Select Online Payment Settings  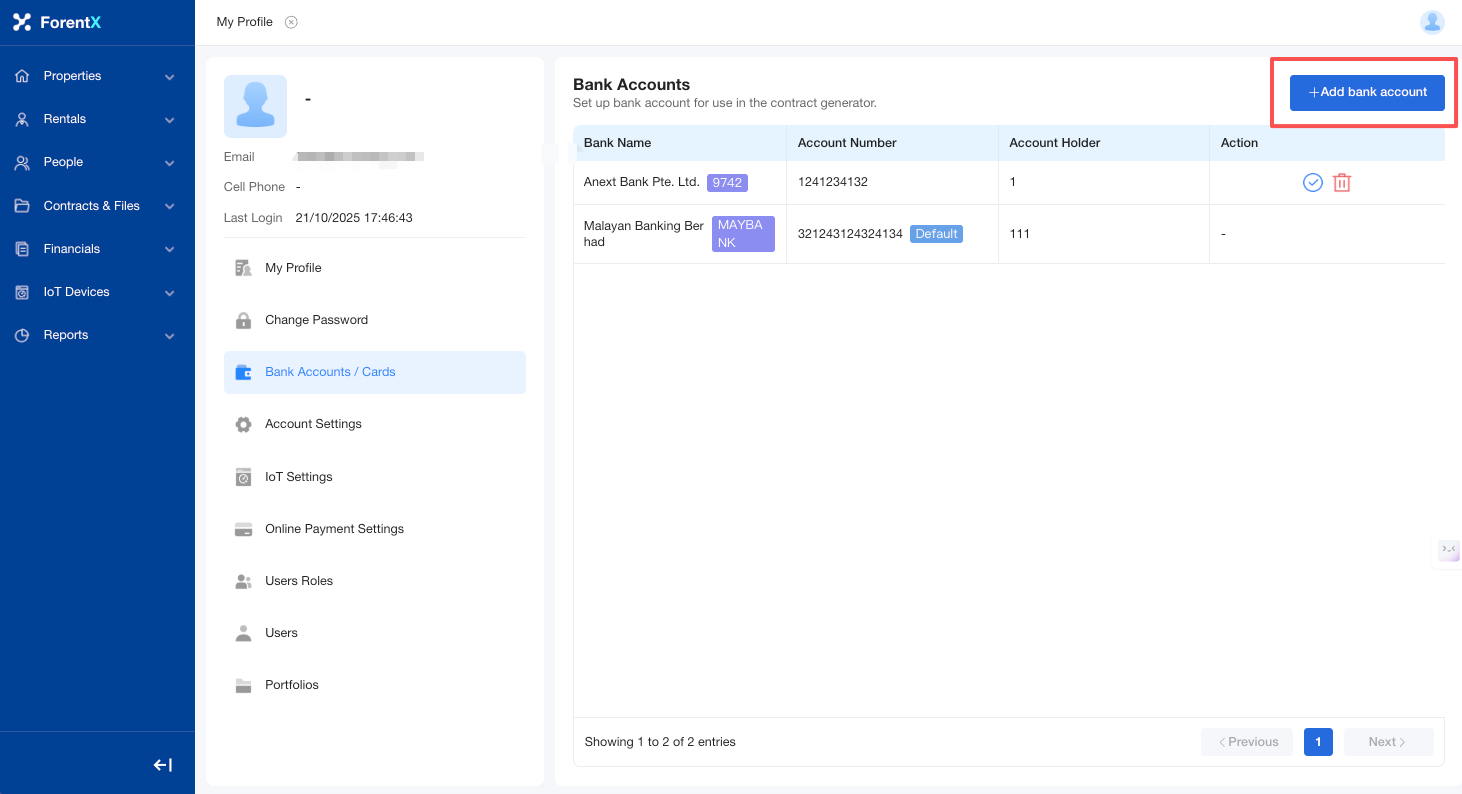tap(334, 529)
